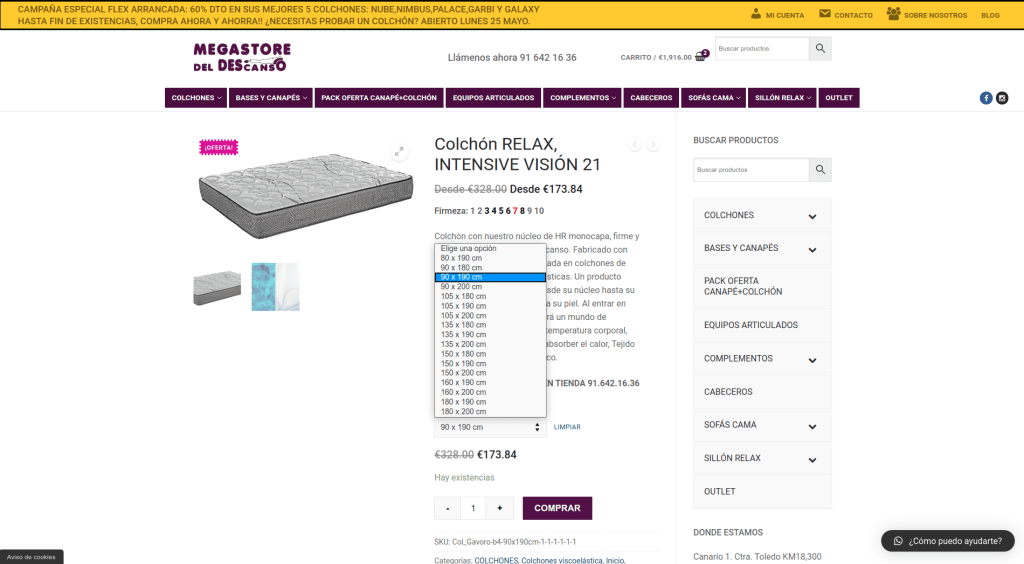1024x564 pixels.
Task: Click Limpiar to clear selection
Action: (567, 427)
